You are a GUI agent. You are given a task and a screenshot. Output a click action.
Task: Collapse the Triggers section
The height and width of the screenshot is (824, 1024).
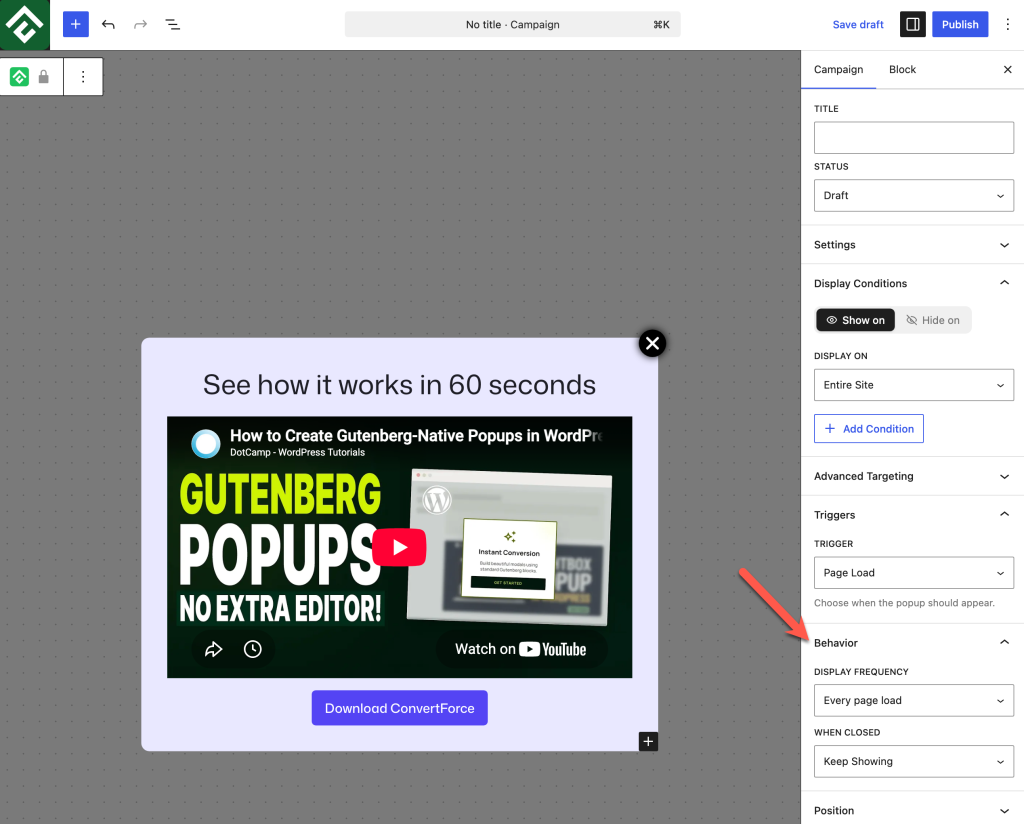[x=912, y=515]
